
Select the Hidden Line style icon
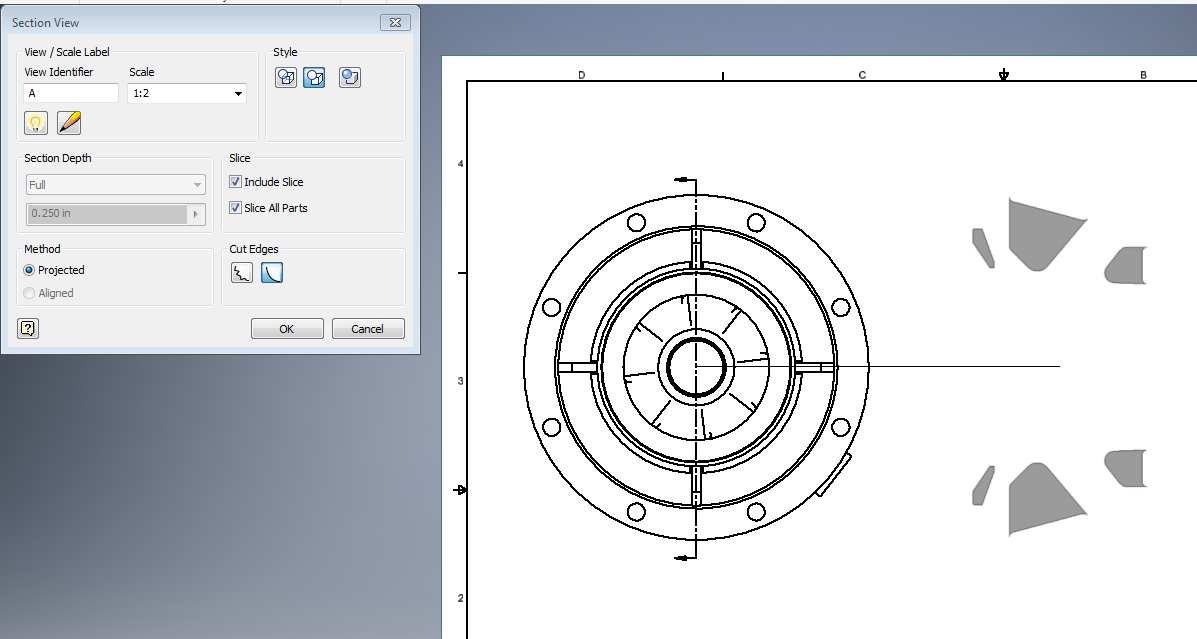coord(286,77)
